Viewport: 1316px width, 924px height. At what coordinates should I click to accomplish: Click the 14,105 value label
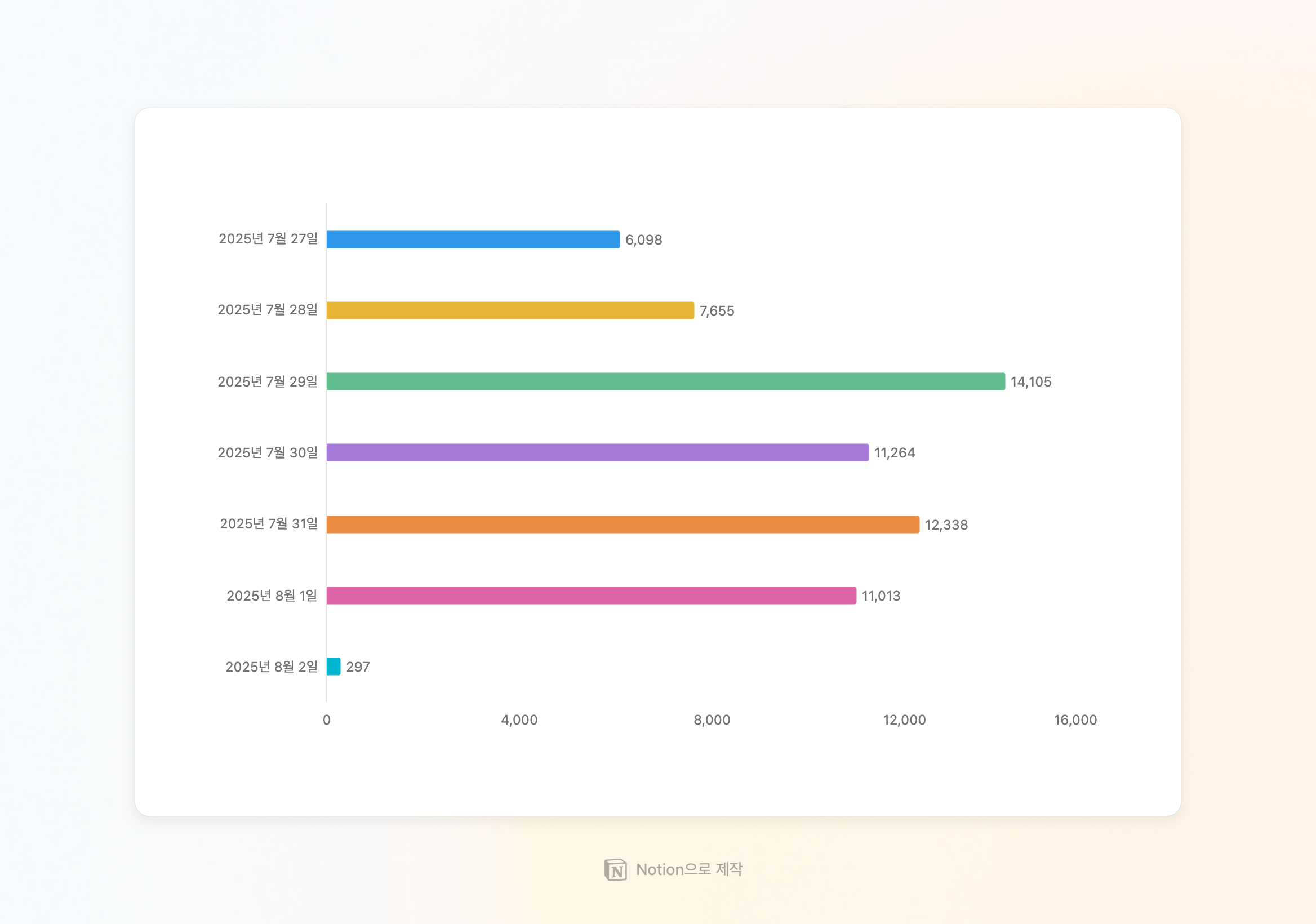(1030, 383)
